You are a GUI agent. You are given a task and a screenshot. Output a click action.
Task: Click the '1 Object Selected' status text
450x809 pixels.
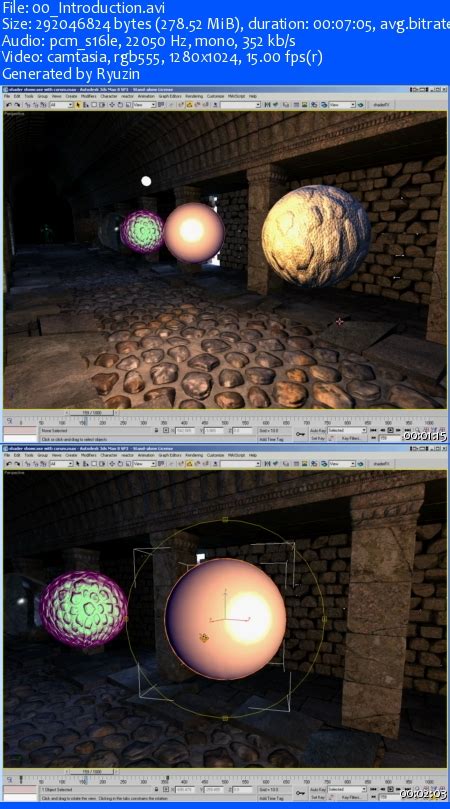[x=57, y=789]
